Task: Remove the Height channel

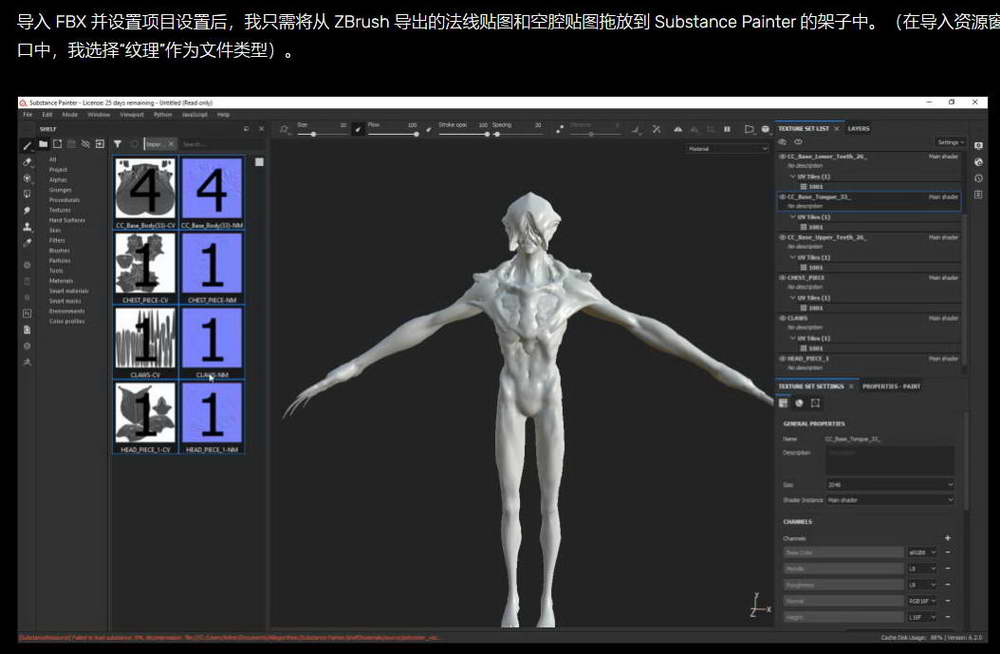Action: pyautogui.click(x=948, y=617)
